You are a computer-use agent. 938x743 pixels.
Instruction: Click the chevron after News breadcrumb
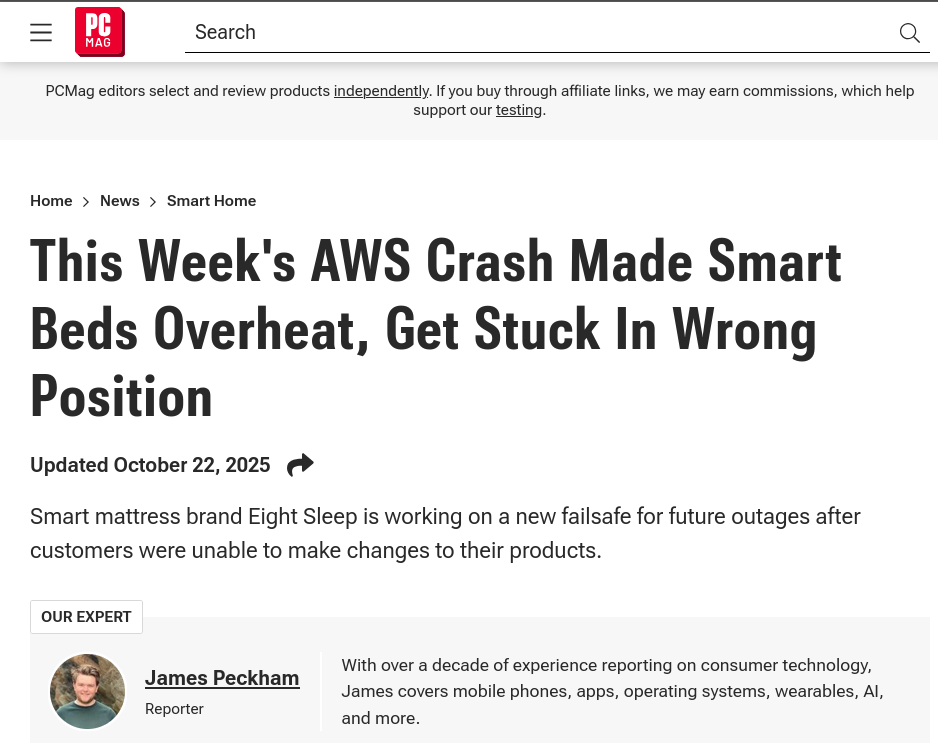click(153, 202)
